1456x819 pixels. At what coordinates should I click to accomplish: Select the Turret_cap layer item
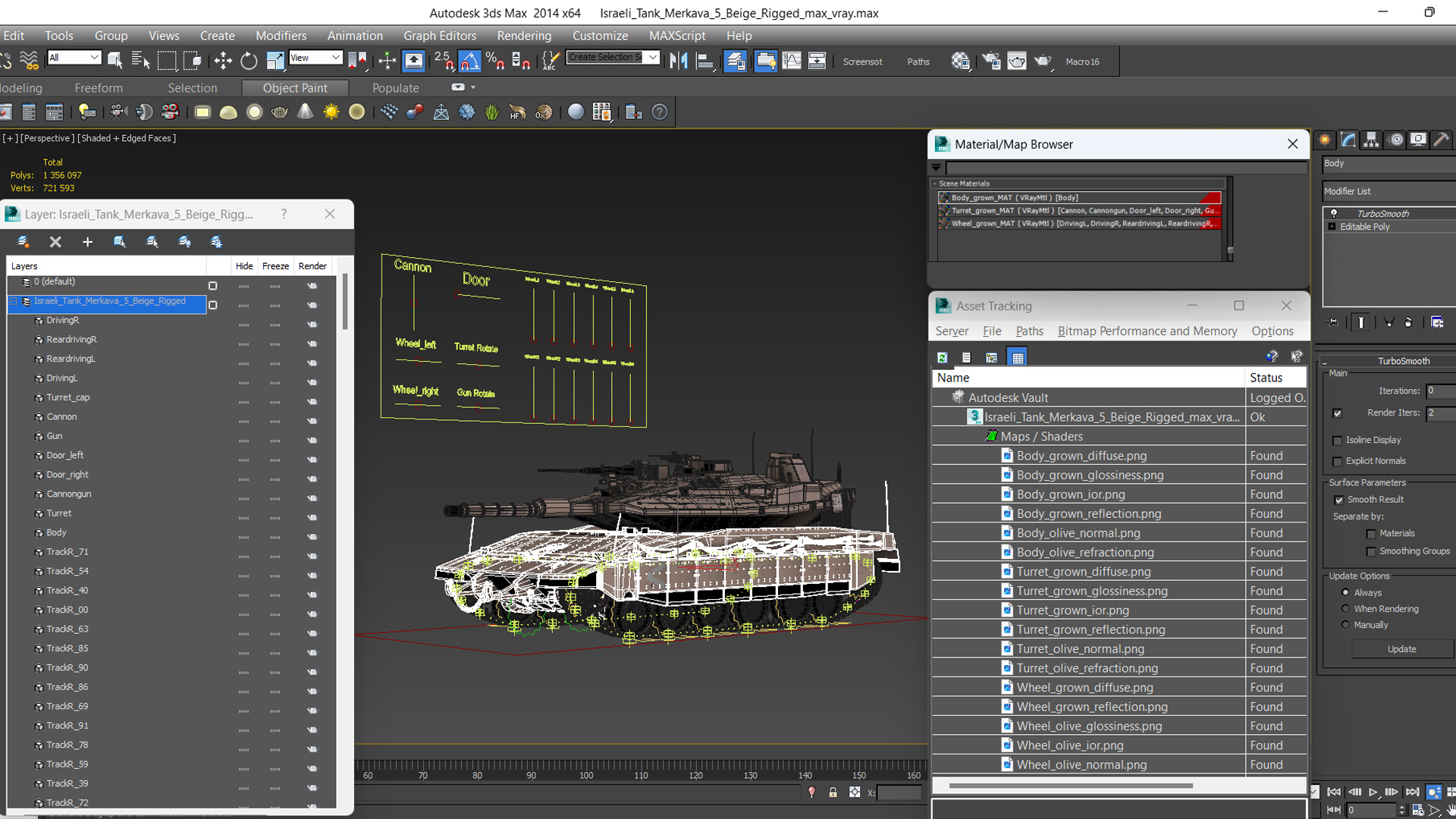tap(68, 397)
